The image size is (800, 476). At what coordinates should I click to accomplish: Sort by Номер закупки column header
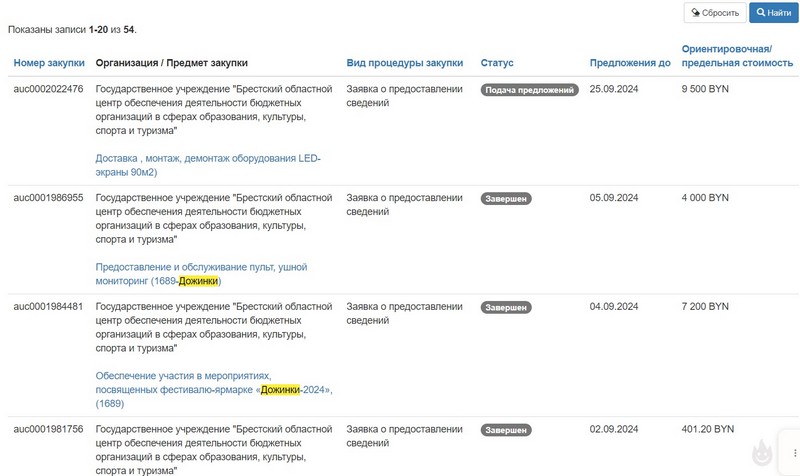48,63
